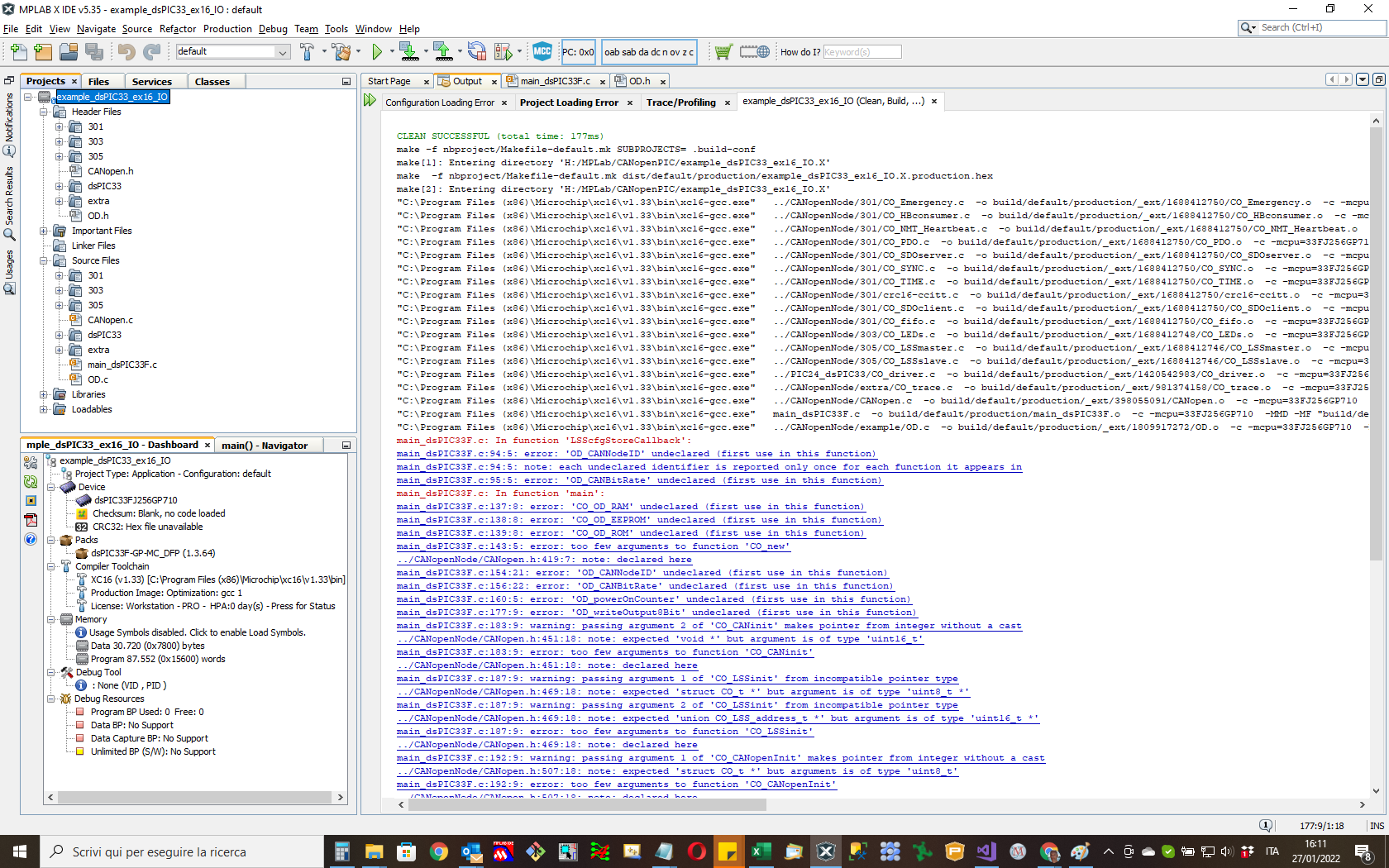This screenshot has width=1389, height=868.
Task: Click the Clean and Build Project hammer-broom icon
Action: click(x=340, y=51)
